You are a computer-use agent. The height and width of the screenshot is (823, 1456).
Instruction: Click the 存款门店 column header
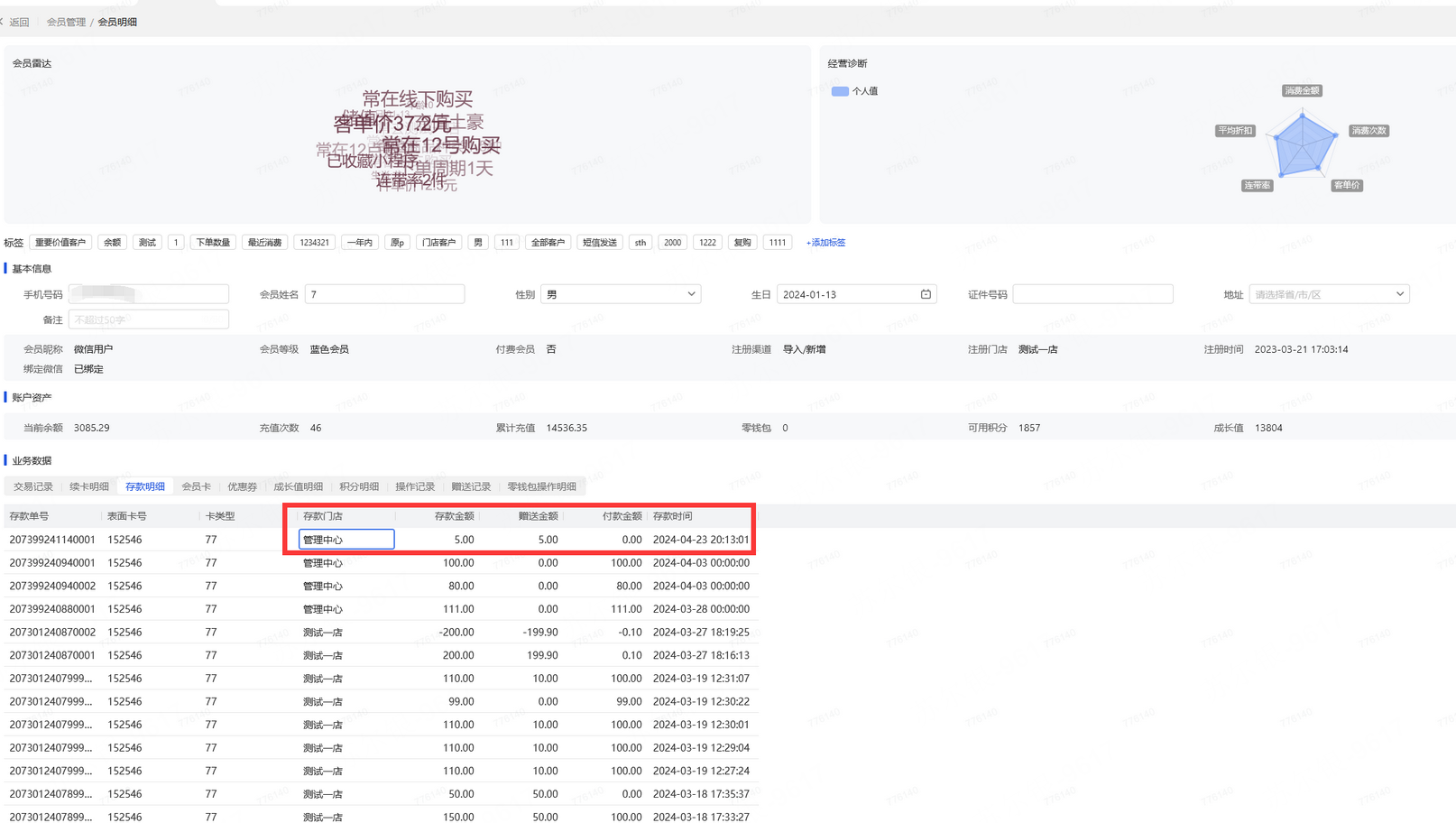tap(323, 516)
